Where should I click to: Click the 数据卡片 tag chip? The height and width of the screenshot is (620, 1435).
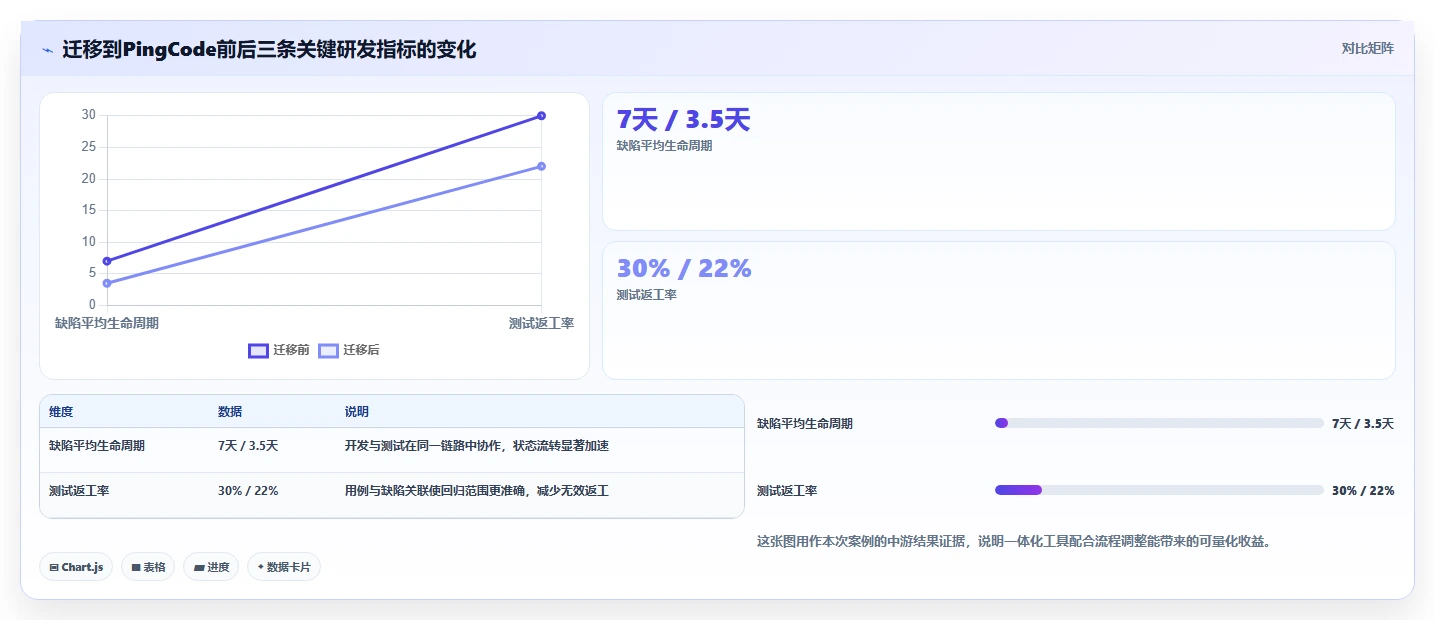pyautogui.click(x=284, y=567)
